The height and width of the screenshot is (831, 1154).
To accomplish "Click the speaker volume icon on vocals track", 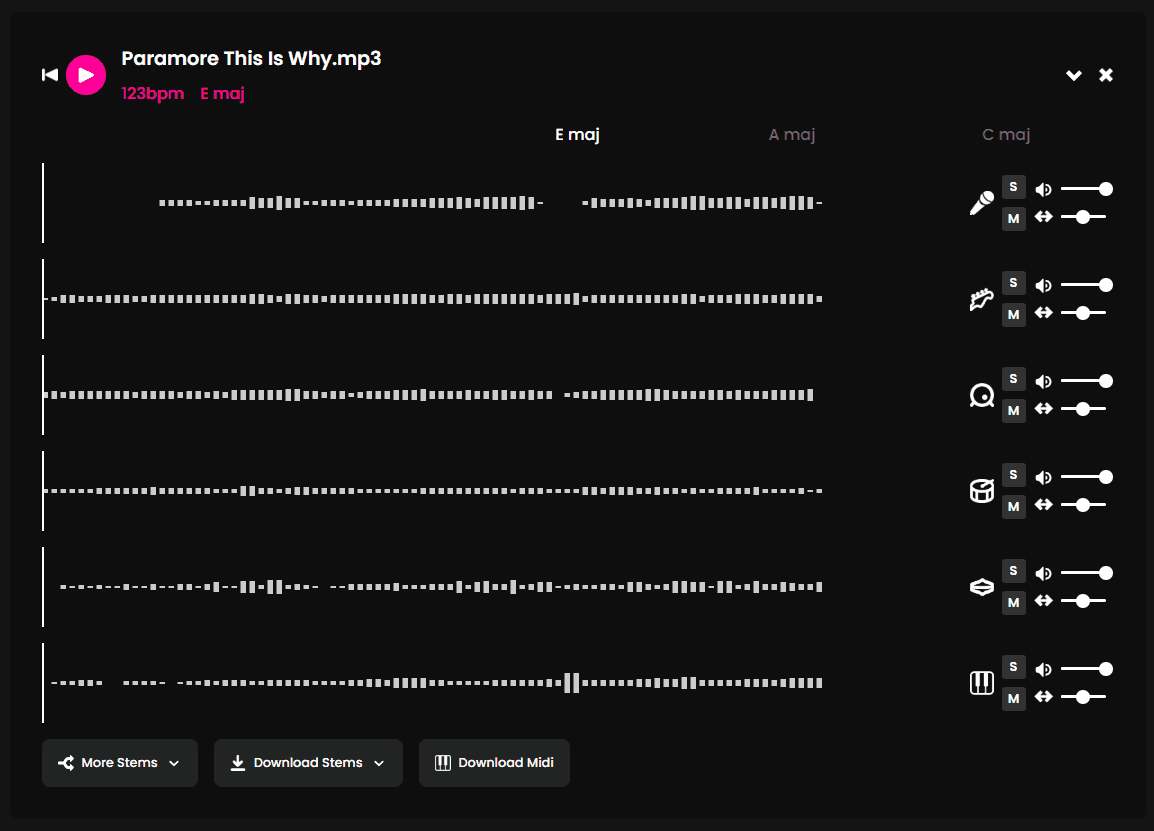I will 1044,189.
